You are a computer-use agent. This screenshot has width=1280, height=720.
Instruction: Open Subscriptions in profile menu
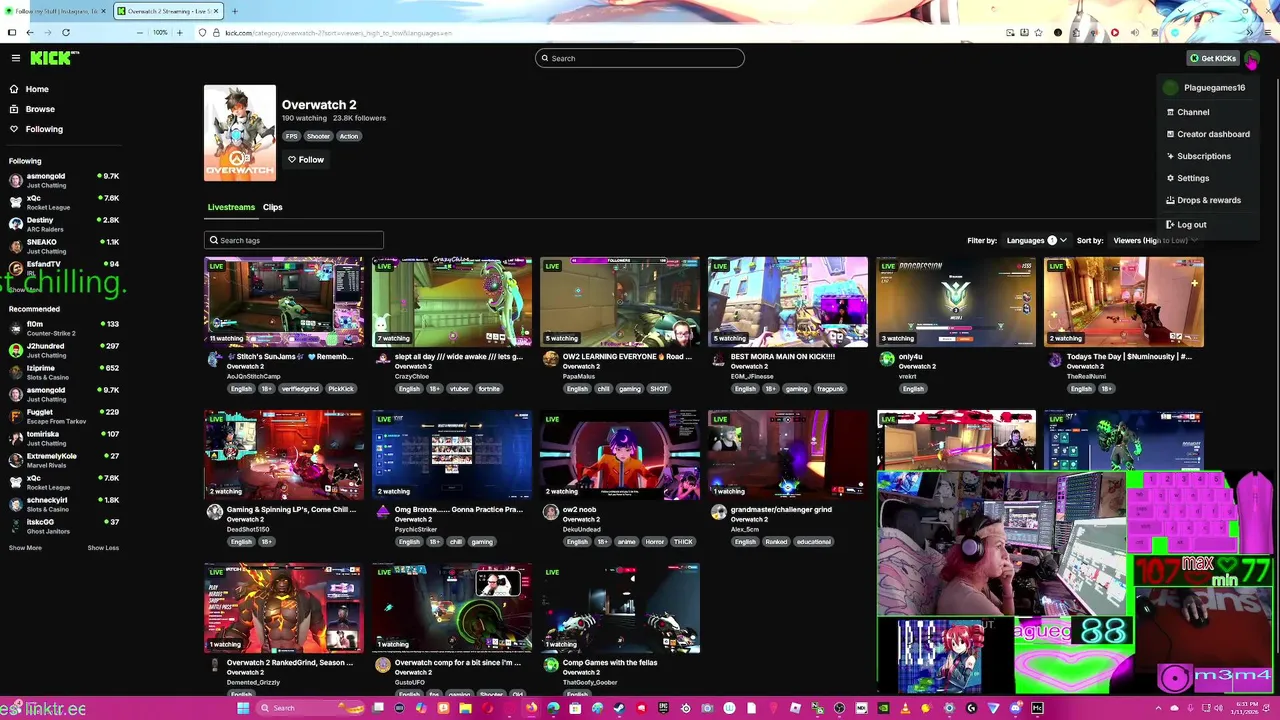pyautogui.click(x=1204, y=156)
